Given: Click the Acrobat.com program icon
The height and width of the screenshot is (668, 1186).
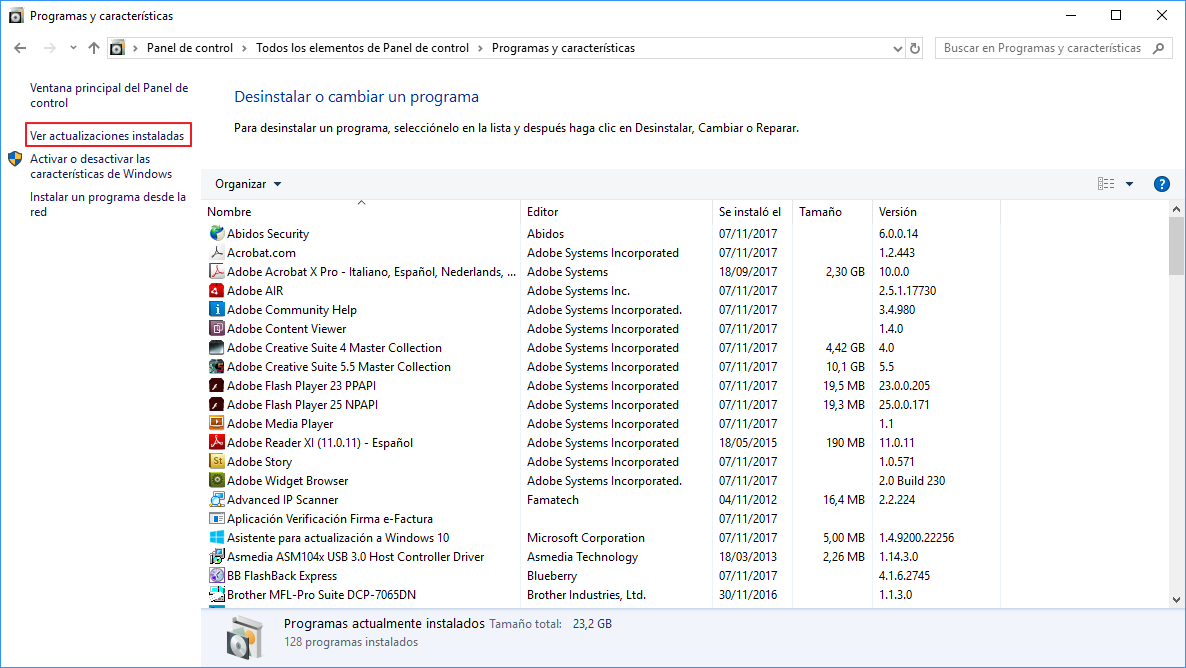Looking at the screenshot, I should (216, 252).
